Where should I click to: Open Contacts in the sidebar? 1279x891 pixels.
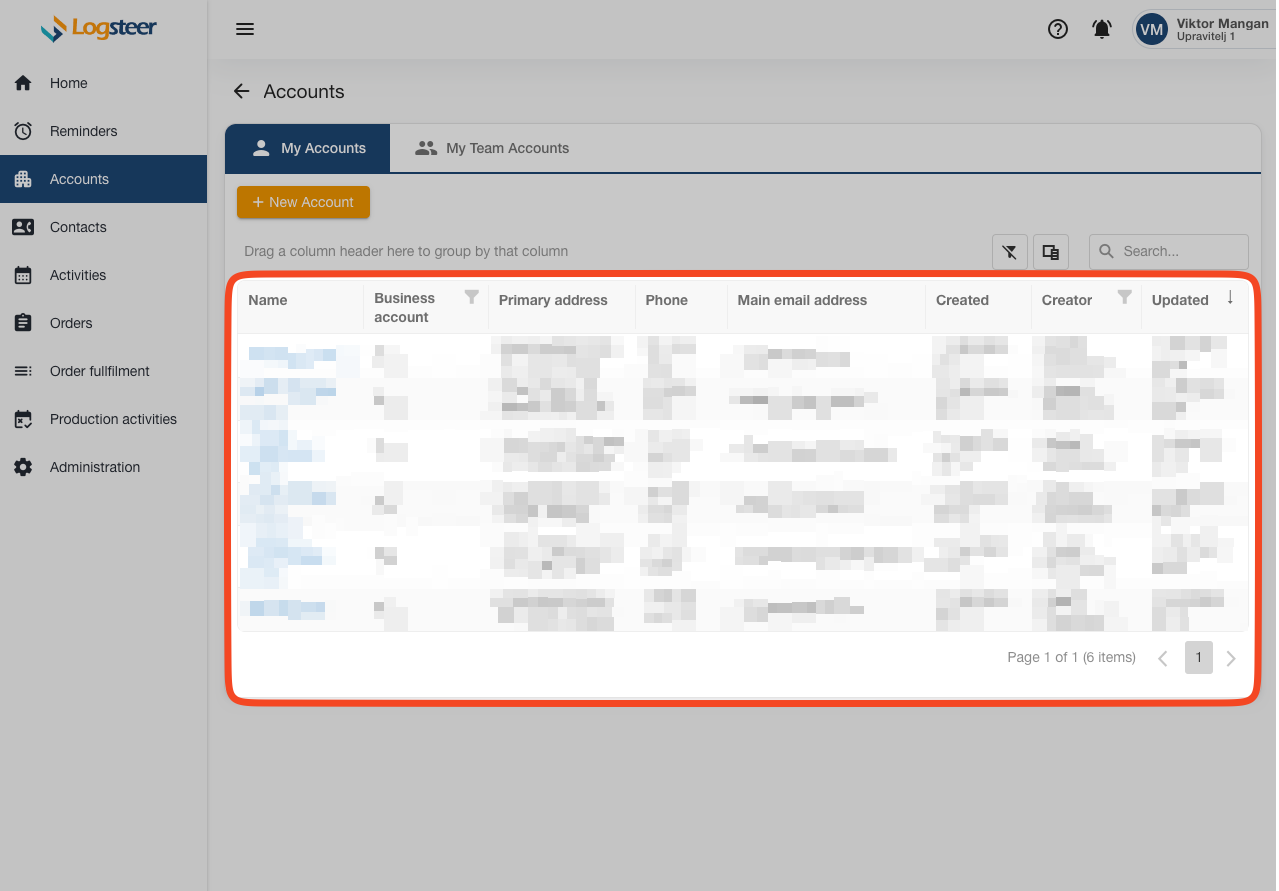78,227
